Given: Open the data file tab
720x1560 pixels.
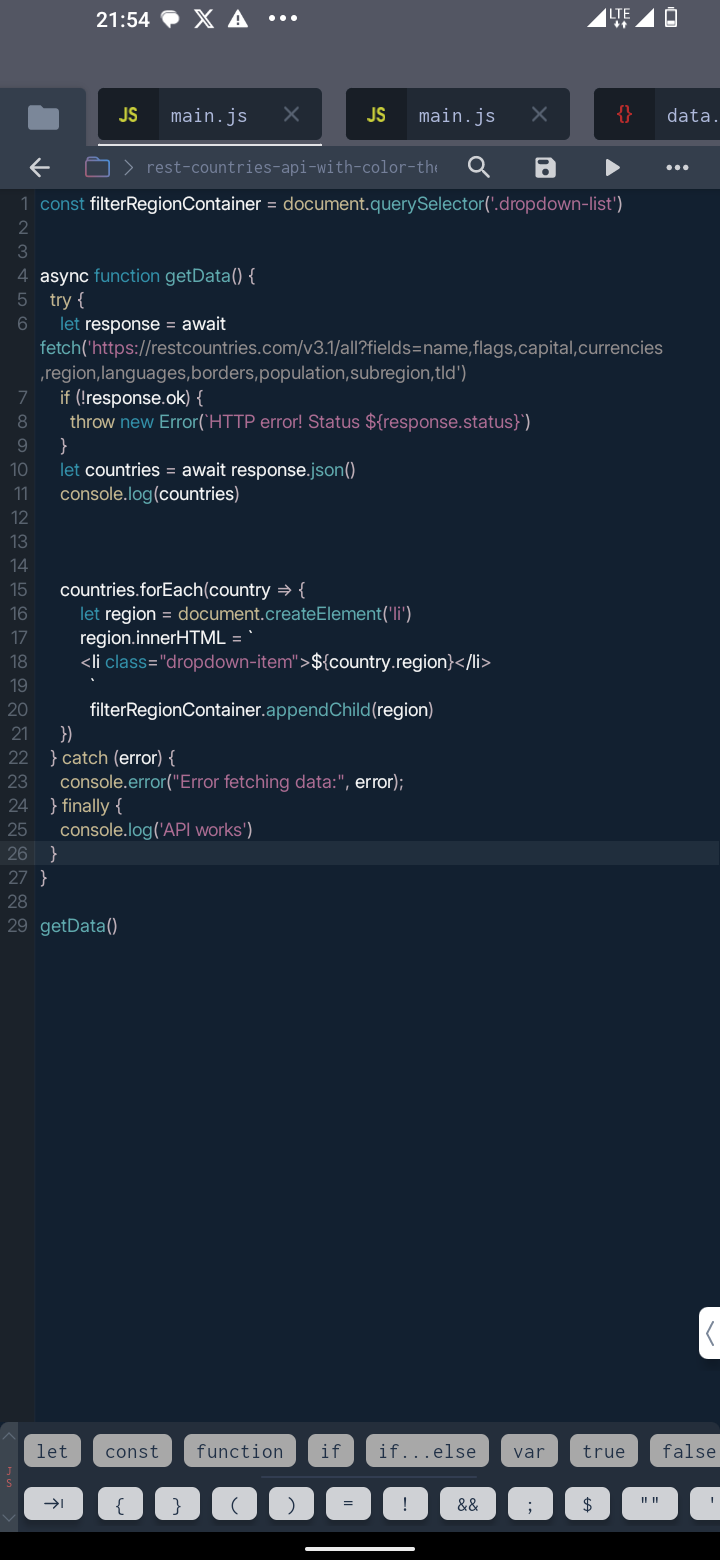Looking at the screenshot, I should click(x=657, y=115).
